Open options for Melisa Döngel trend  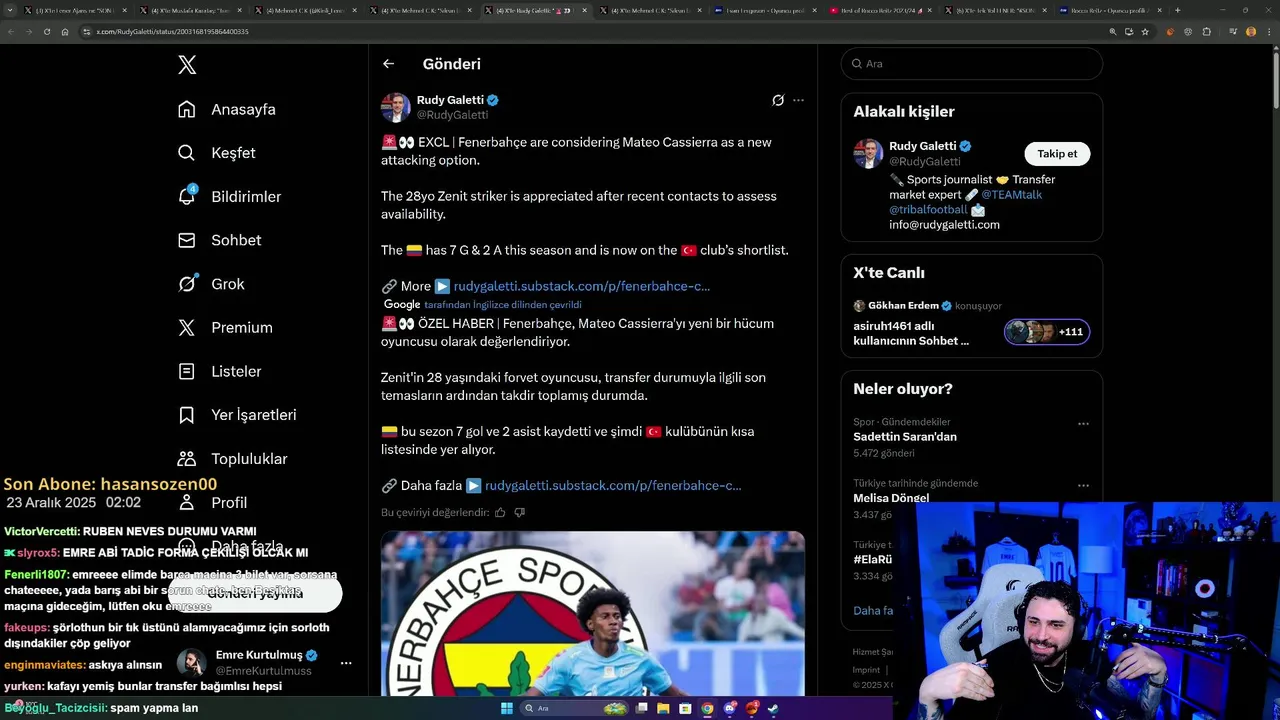1083,485
